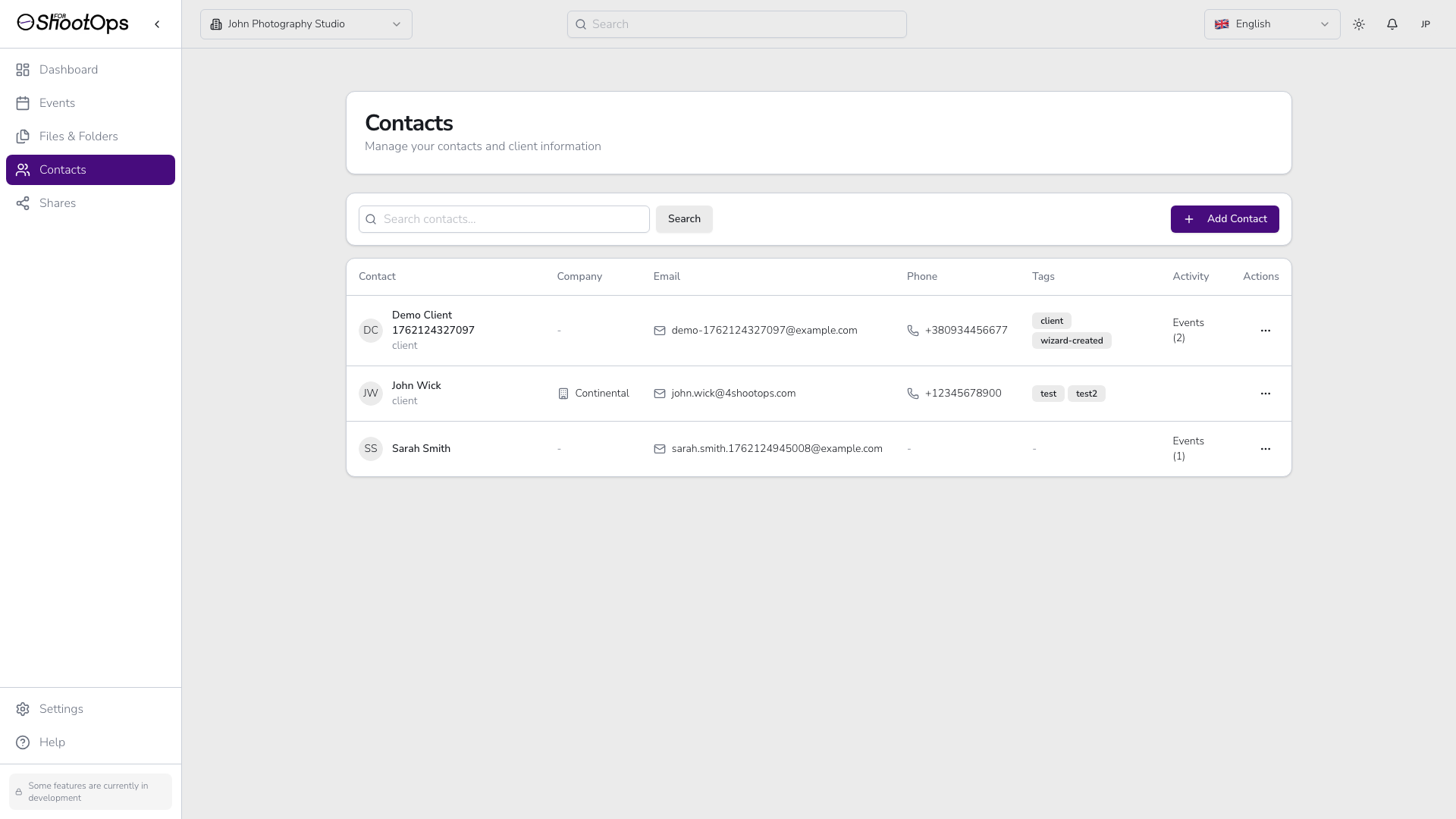
Task: Open the actions menu for Sarah Smith
Action: 1265,449
